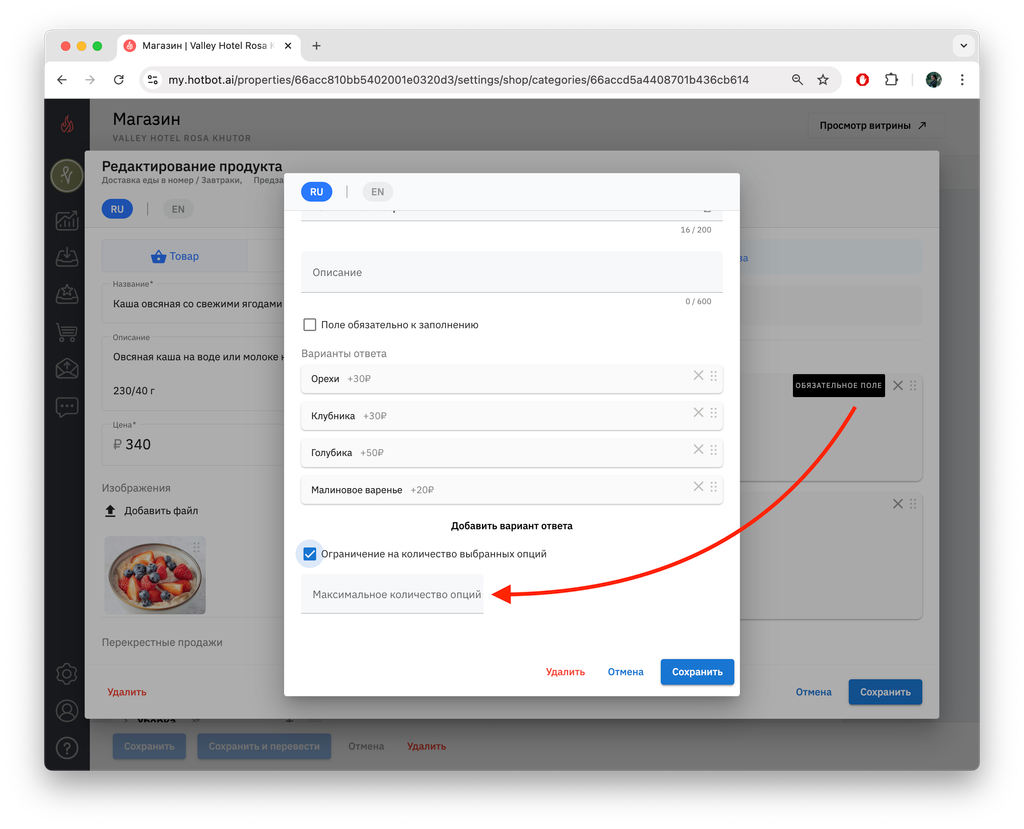
Task: Remove the Орехи answer option
Action: click(698, 376)
